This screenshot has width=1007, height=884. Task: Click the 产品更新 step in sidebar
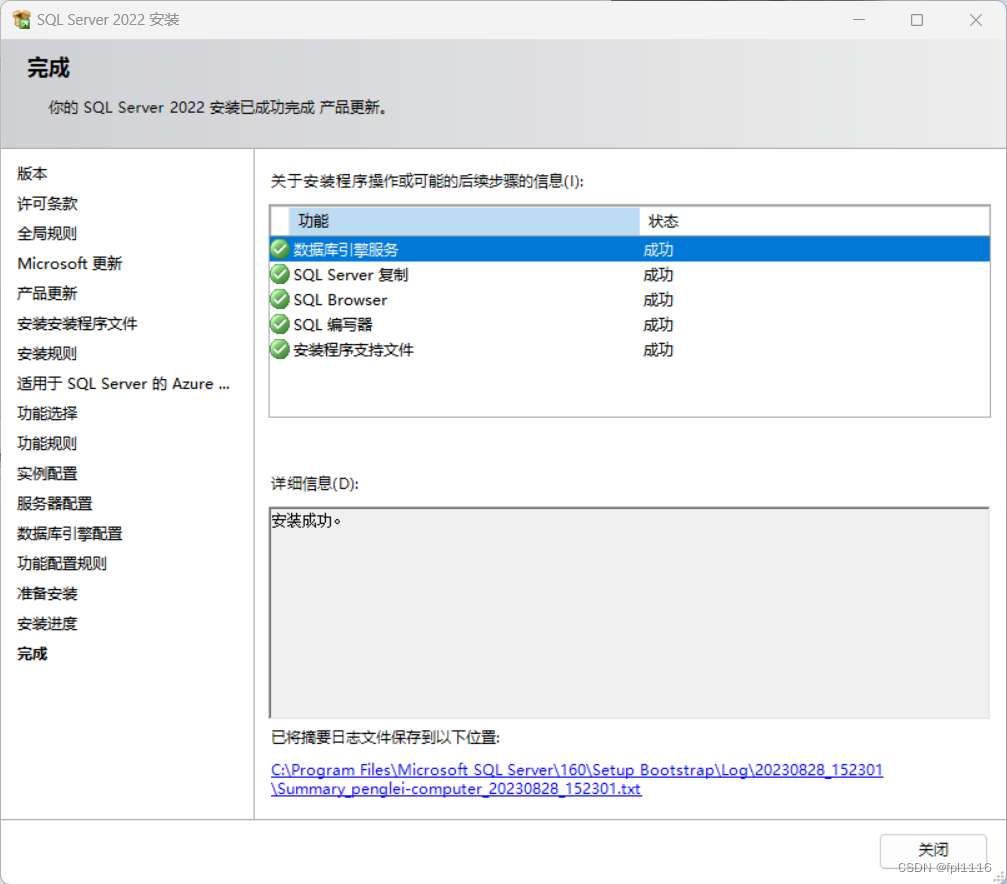tap(47, 294)
